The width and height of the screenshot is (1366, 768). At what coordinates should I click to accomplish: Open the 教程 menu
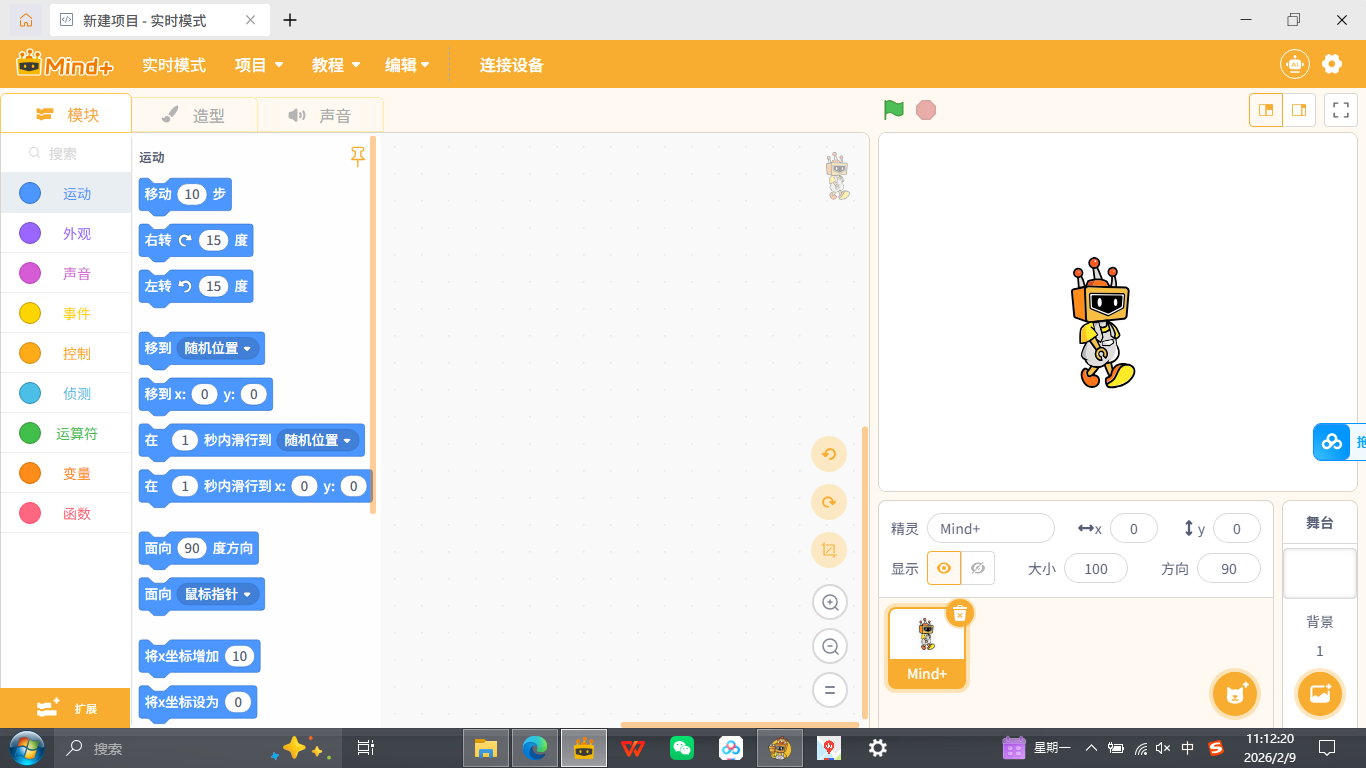(x=334, y=64)
